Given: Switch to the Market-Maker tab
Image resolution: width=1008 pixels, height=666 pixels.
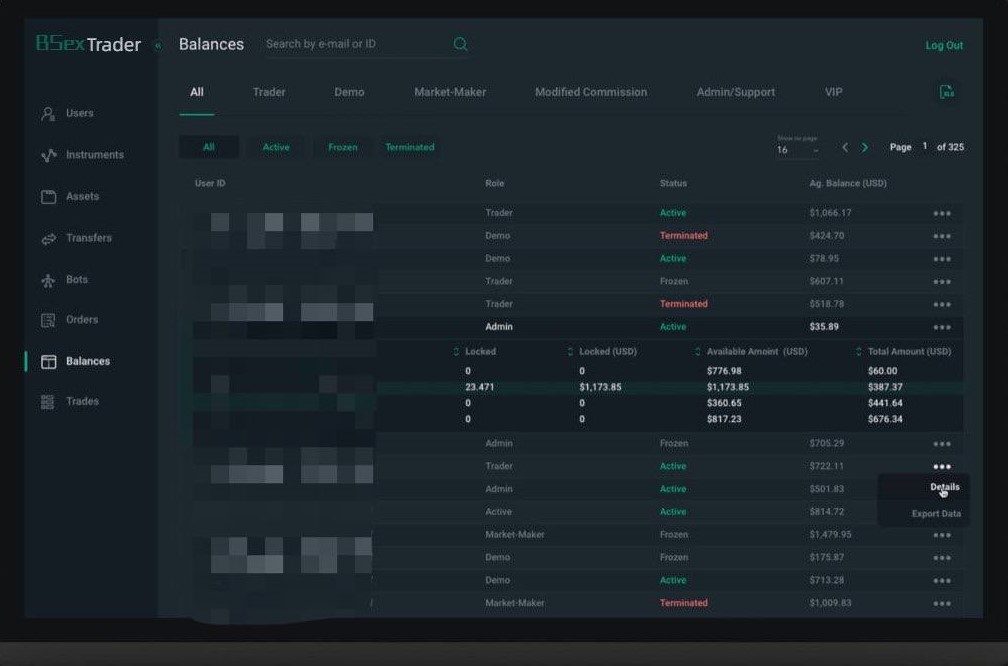Looking at the screenshot, I should pos(450,92).
